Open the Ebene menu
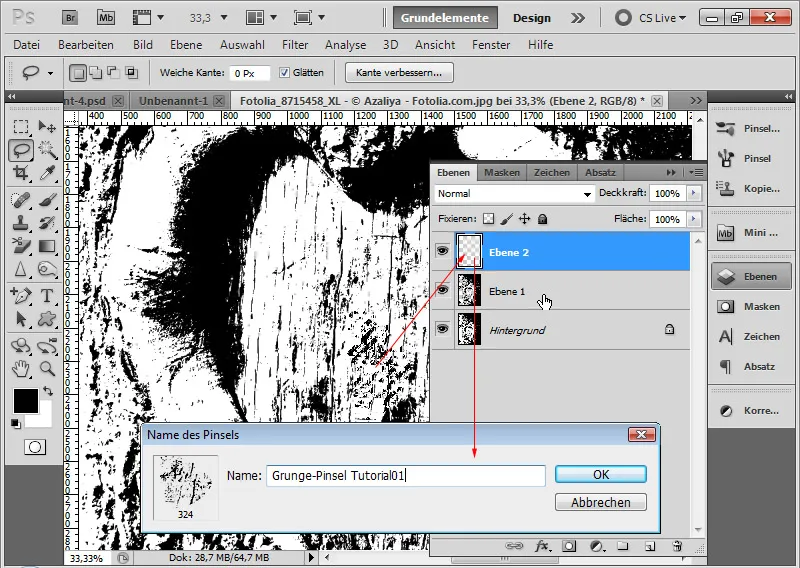 186,45
